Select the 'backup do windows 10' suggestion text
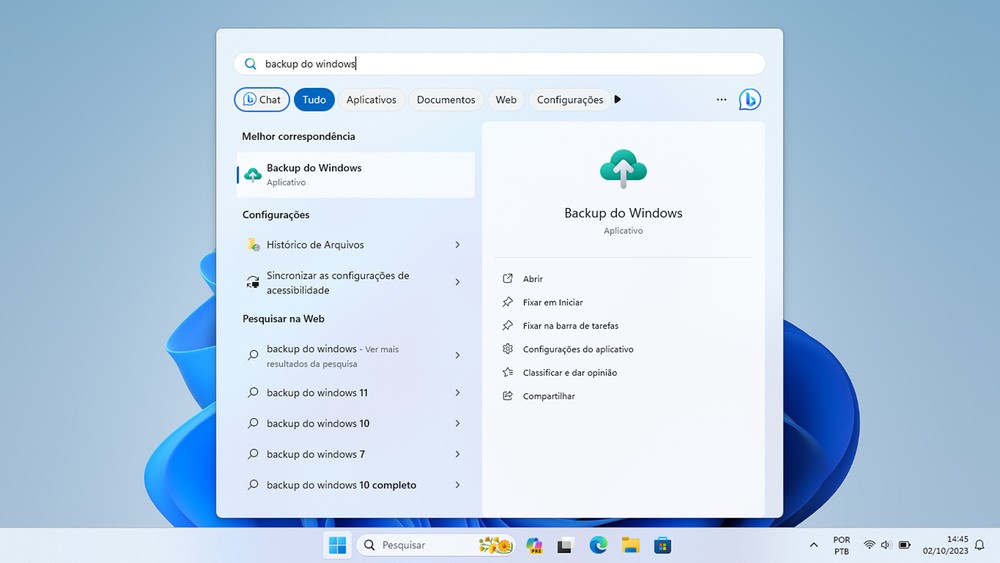Viewport: 1000px width, 563px height. 318,423
